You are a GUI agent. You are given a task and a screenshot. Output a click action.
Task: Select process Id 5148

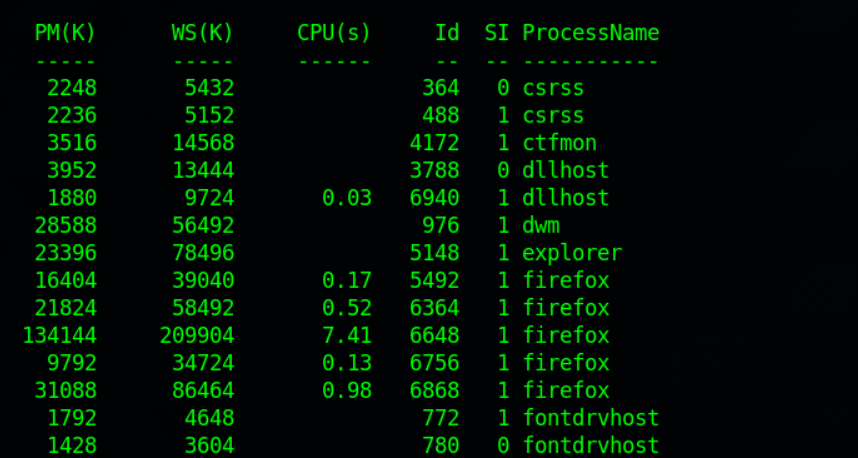434,253
